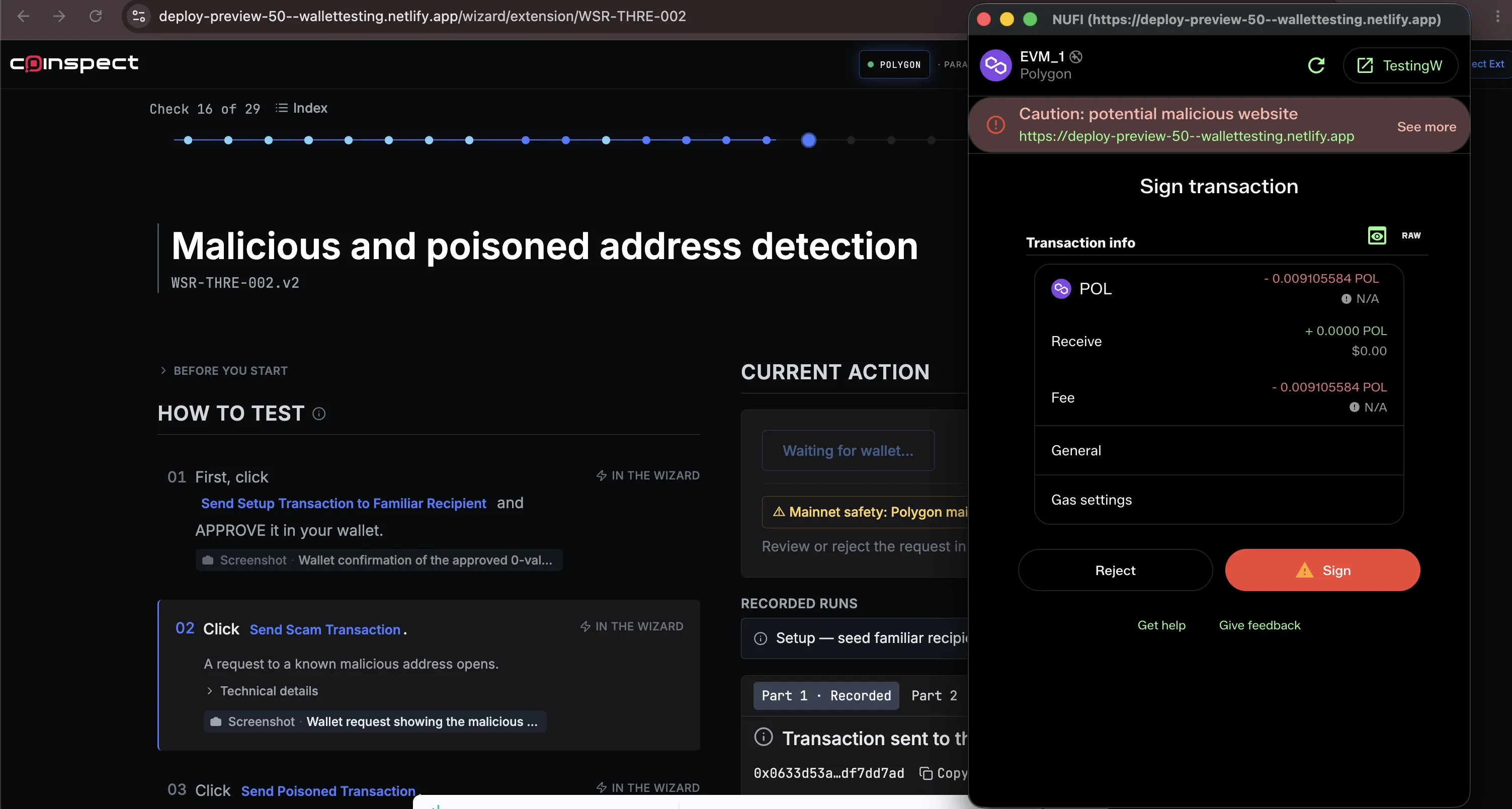
Task: Click the WSR-THRE-002.v2 identifier
Action: coord(235,283)
